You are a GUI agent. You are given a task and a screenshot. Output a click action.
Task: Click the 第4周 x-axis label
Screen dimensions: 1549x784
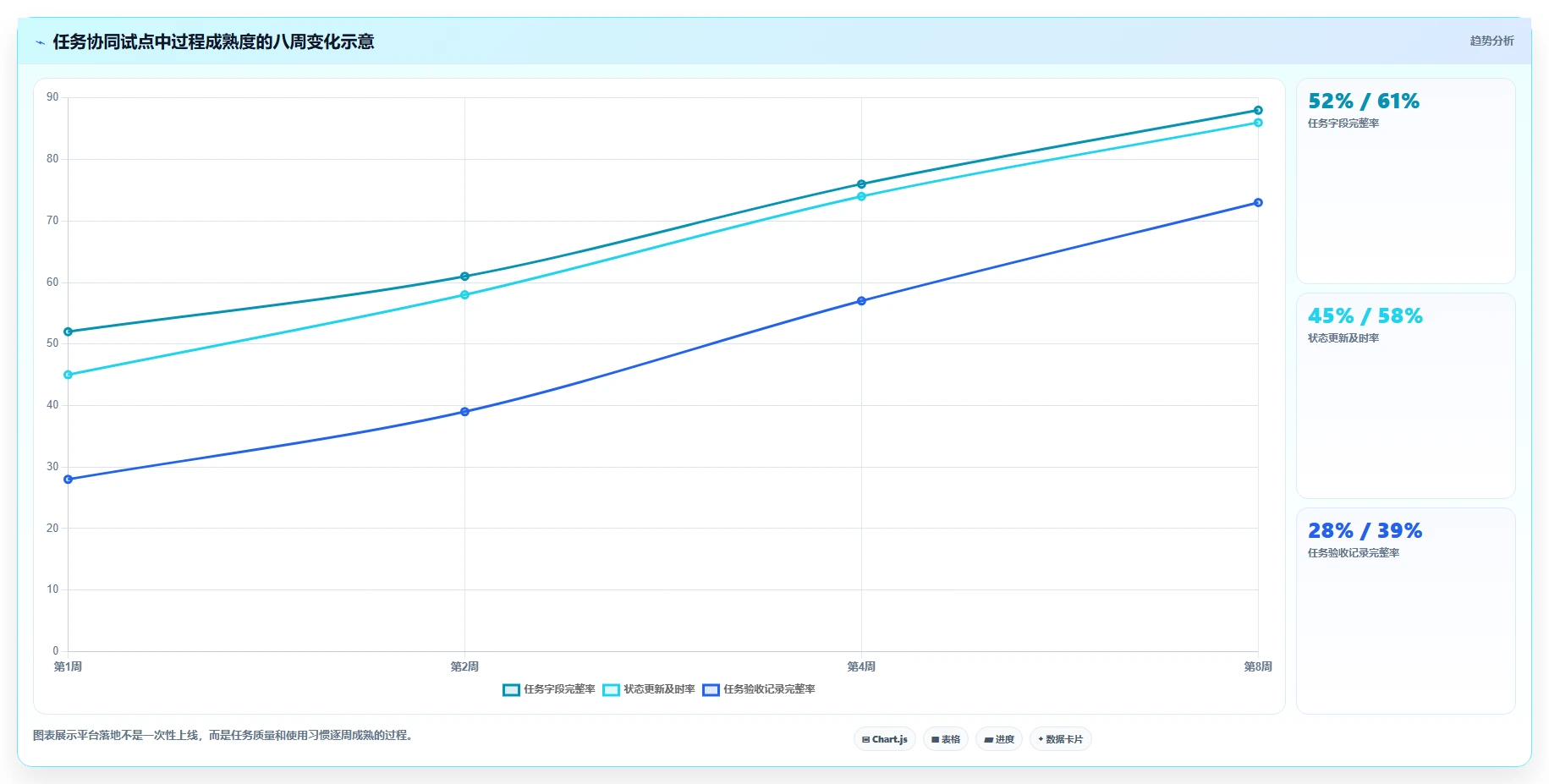[861, 667]
